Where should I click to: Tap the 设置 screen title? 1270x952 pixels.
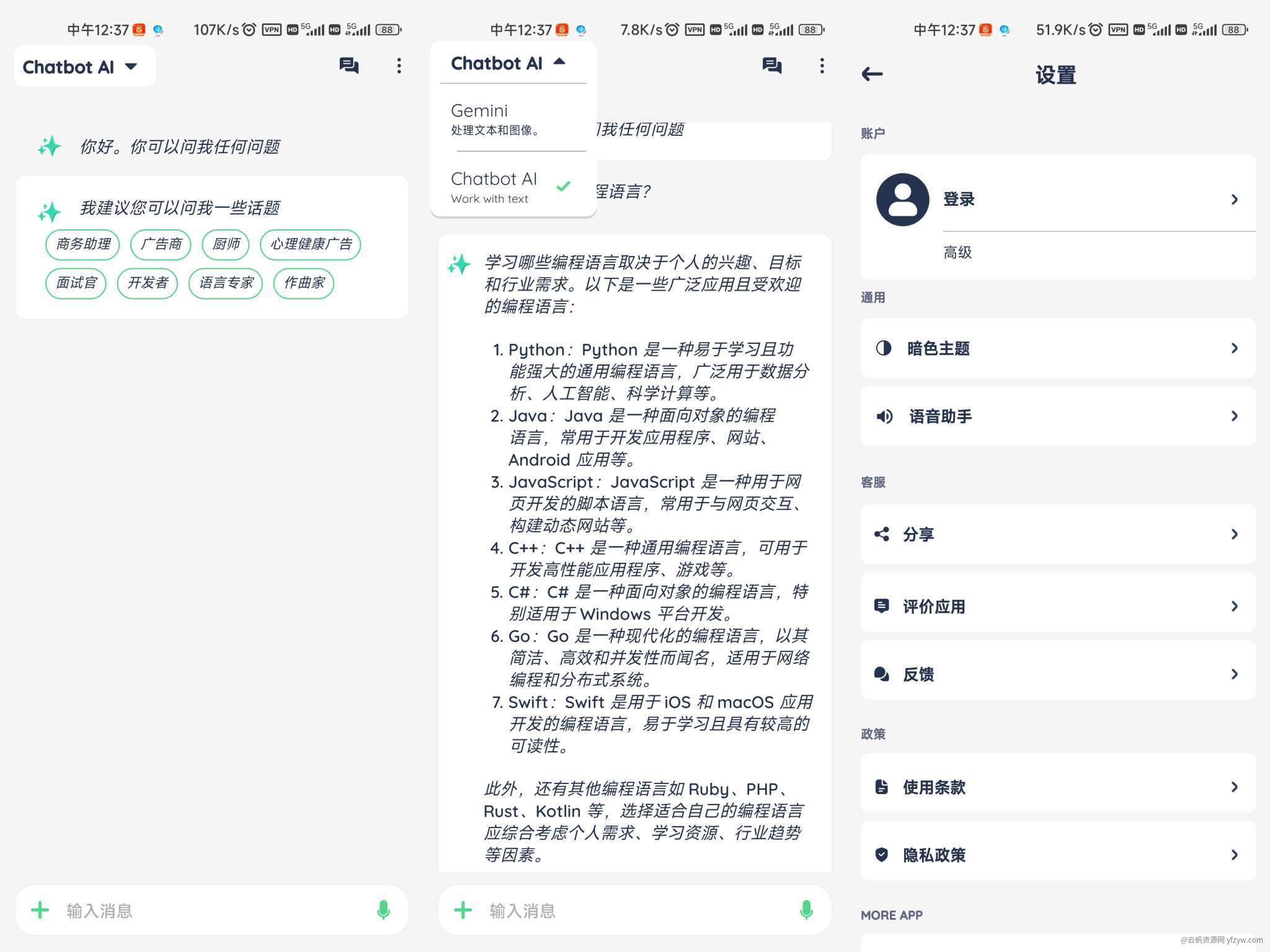[x=1055, y=75]
